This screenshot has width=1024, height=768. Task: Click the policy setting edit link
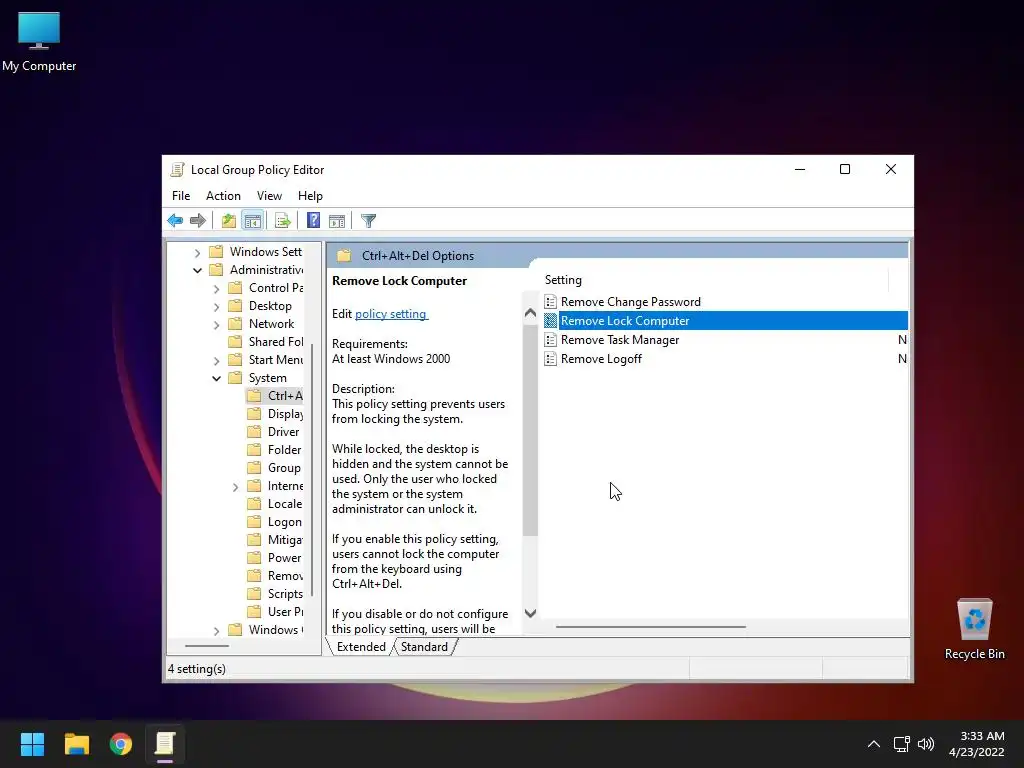(x=391, y=313)
